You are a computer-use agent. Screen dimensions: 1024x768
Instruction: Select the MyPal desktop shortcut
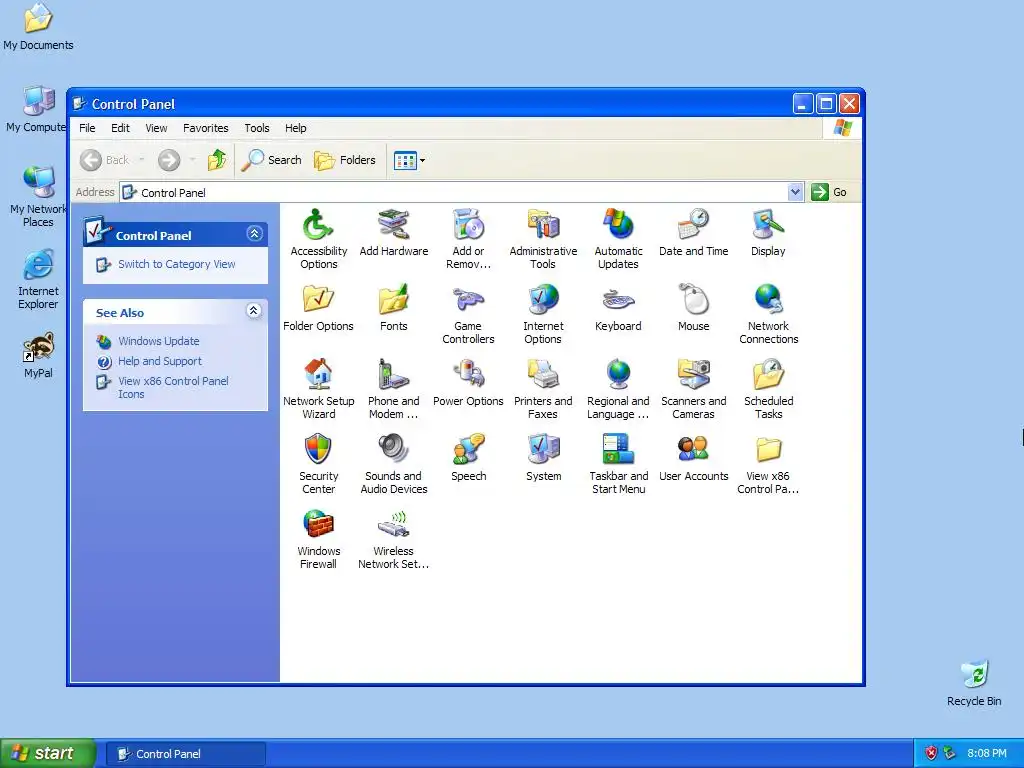[39, 355]
